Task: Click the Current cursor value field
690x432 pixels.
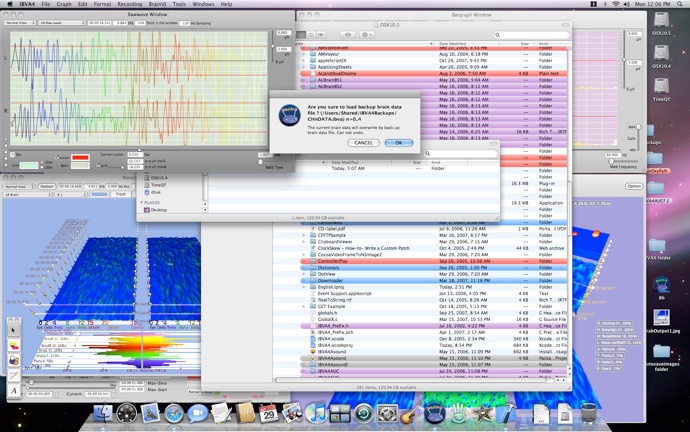Action: [135, 155]
